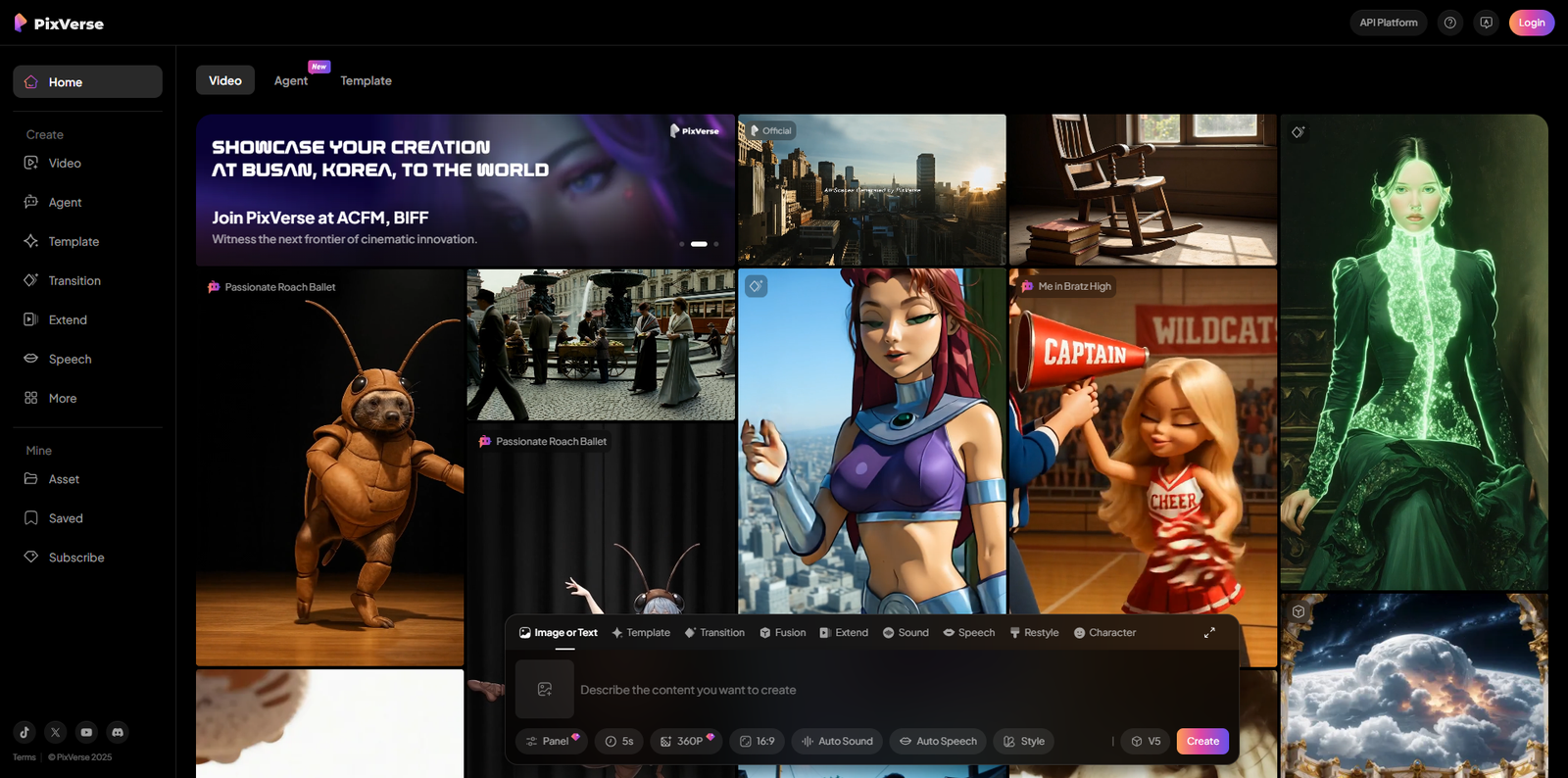This screenshot has height=778, width=1568.
Task: Click transition icon on superhero girl thumbnail
Action: (x=756, y=286)
